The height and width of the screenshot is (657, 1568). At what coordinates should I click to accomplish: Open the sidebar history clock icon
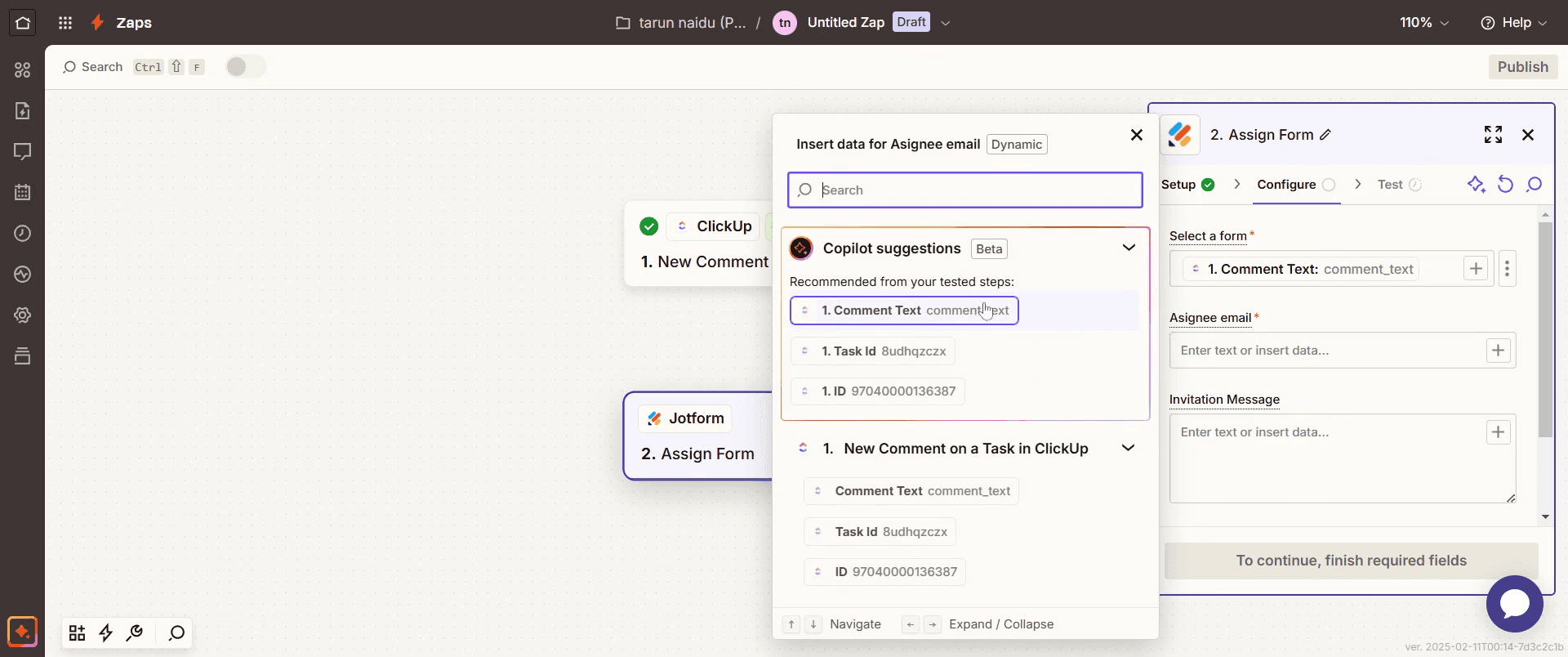click(x=23, y=234)
